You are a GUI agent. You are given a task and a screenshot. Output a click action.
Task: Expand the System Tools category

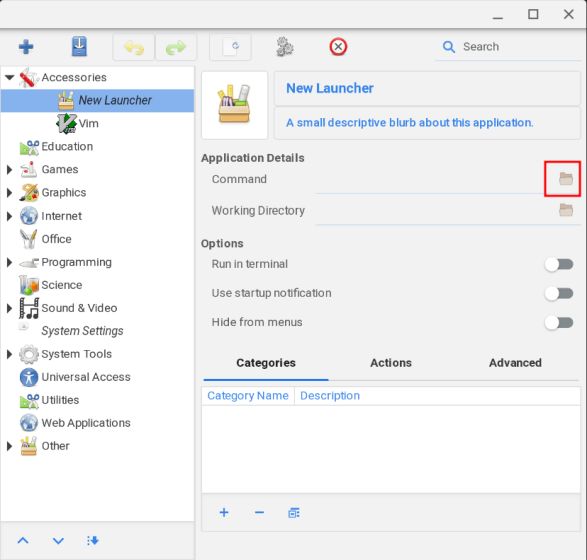pos(9,354)
